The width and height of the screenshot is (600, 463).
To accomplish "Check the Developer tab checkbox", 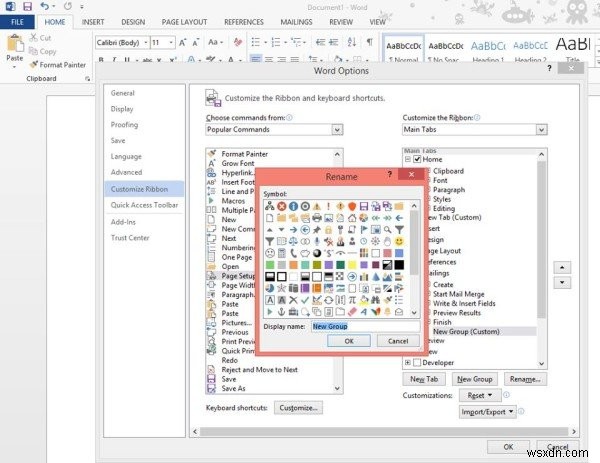I will [417, 362].
